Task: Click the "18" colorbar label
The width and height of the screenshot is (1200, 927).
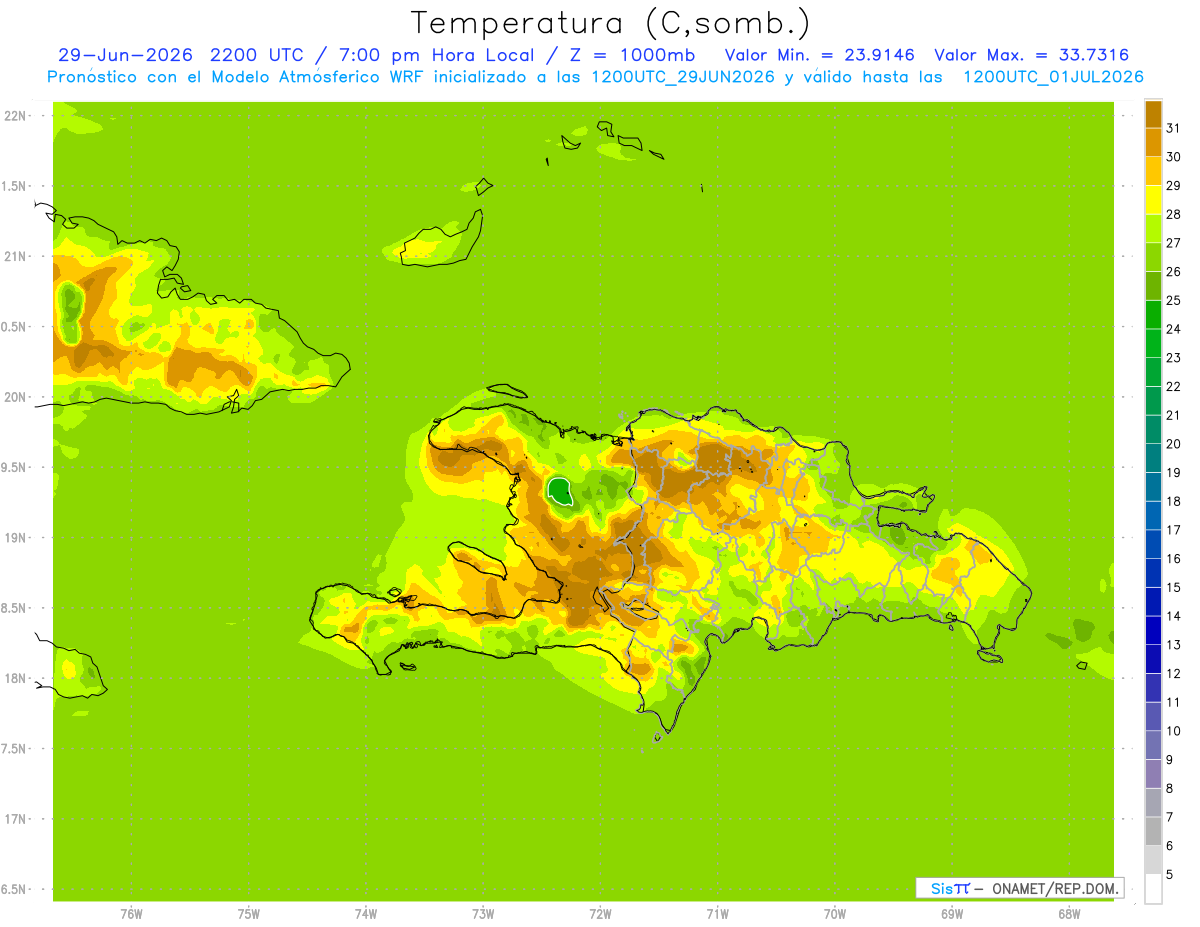Action: coord(1173,501)
